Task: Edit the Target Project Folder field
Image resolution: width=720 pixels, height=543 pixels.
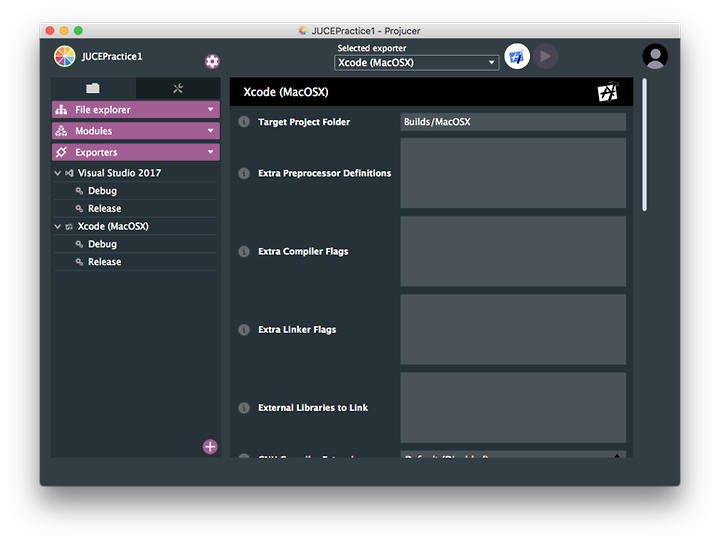Action: point(513,122)
